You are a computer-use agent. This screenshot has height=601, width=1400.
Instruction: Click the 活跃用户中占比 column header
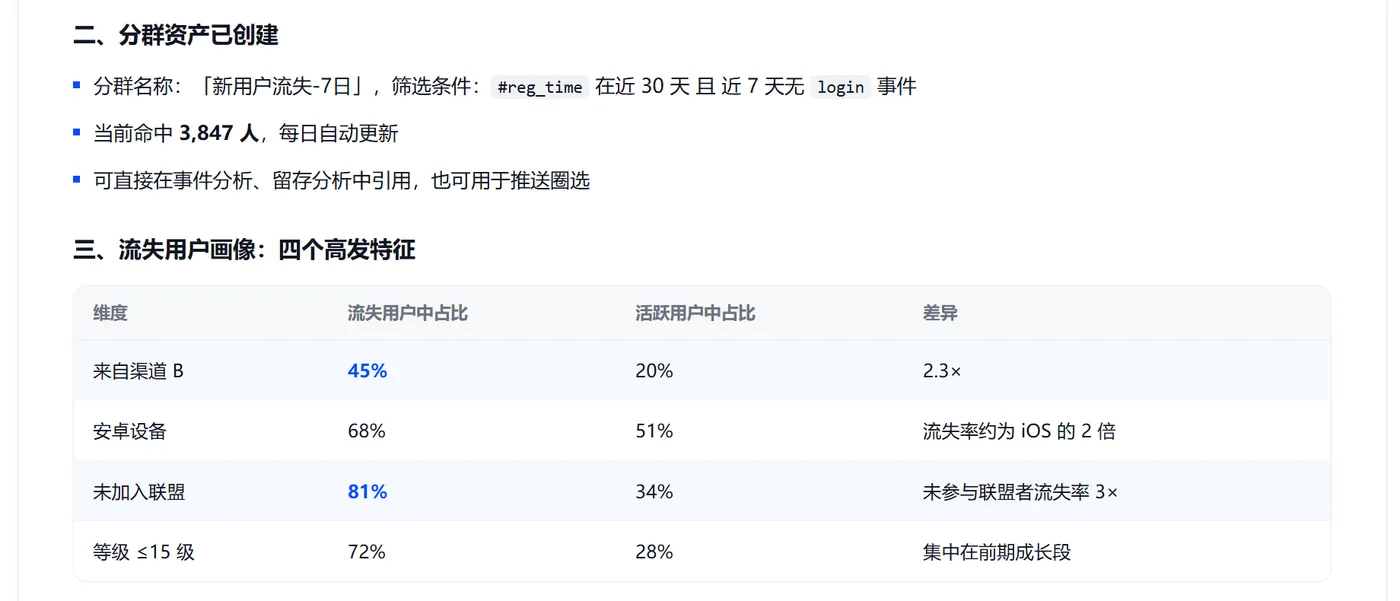(695, 313)
